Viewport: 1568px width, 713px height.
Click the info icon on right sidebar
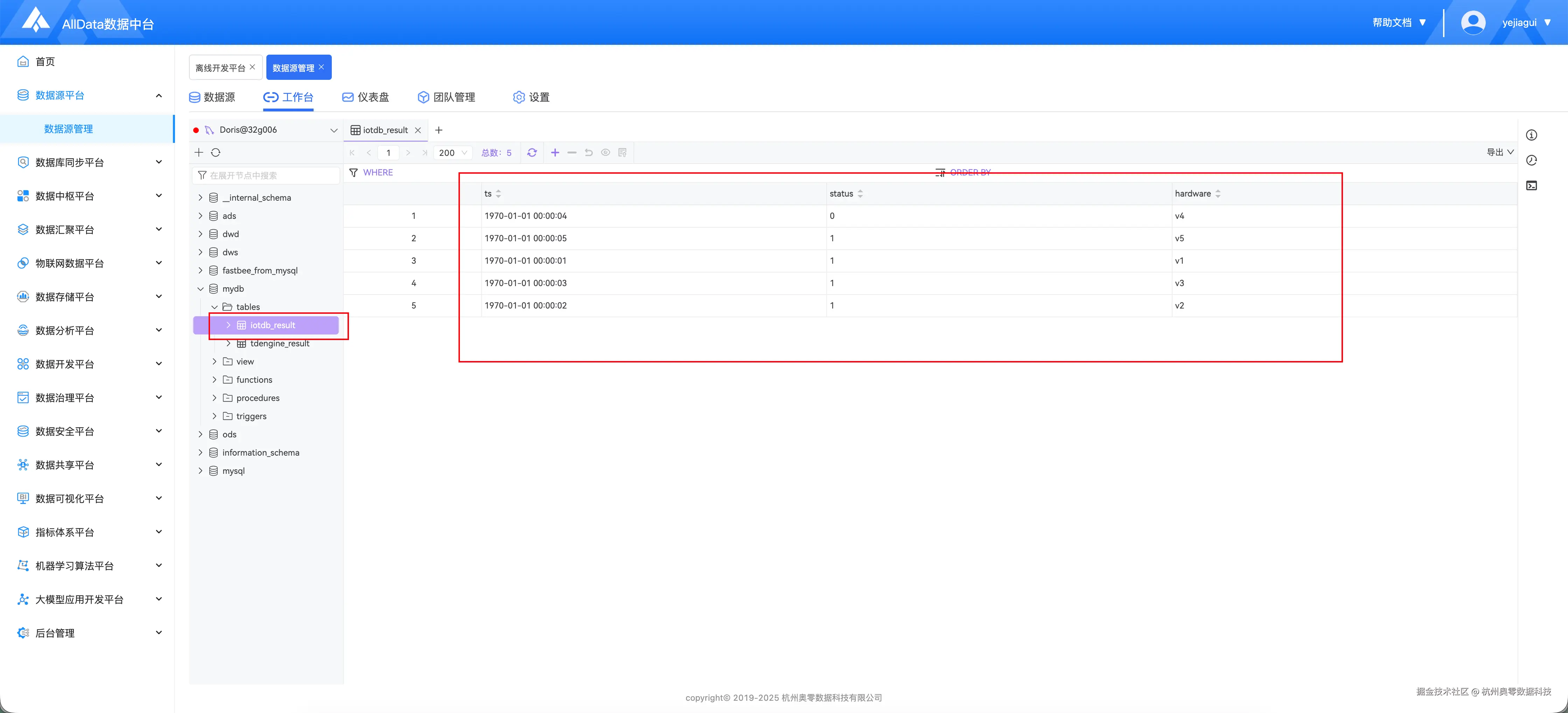[1532, 135]
